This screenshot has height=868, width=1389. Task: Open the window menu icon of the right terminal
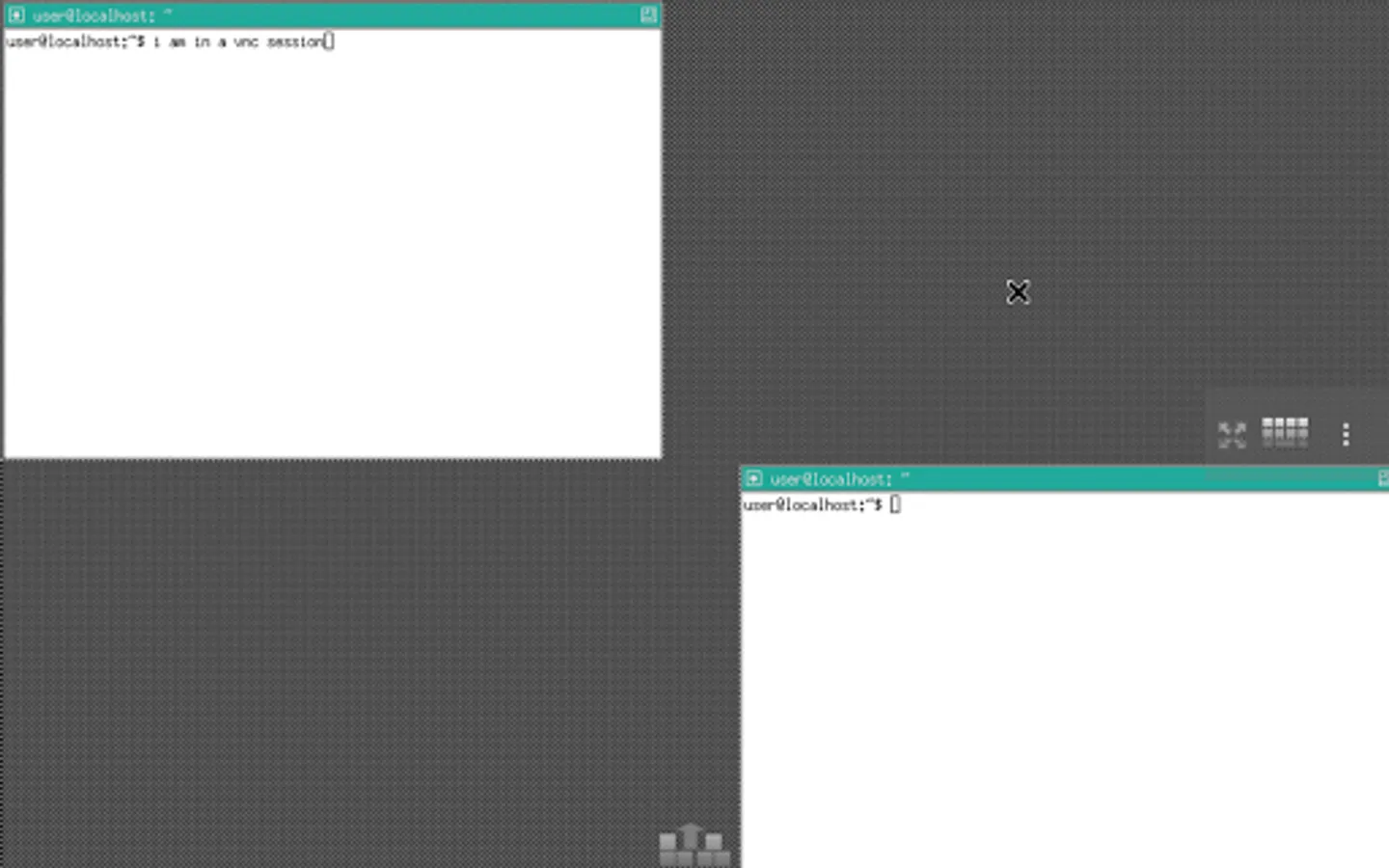click(756, 477)
